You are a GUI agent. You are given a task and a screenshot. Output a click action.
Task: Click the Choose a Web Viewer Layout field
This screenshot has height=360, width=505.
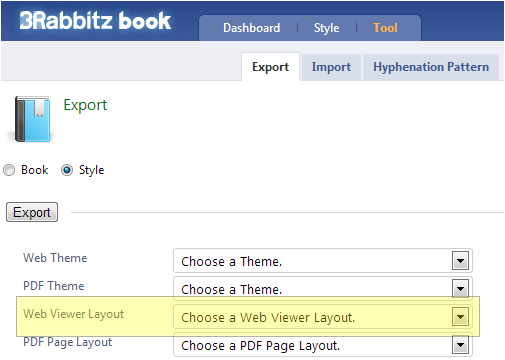[x=323, y=317]
